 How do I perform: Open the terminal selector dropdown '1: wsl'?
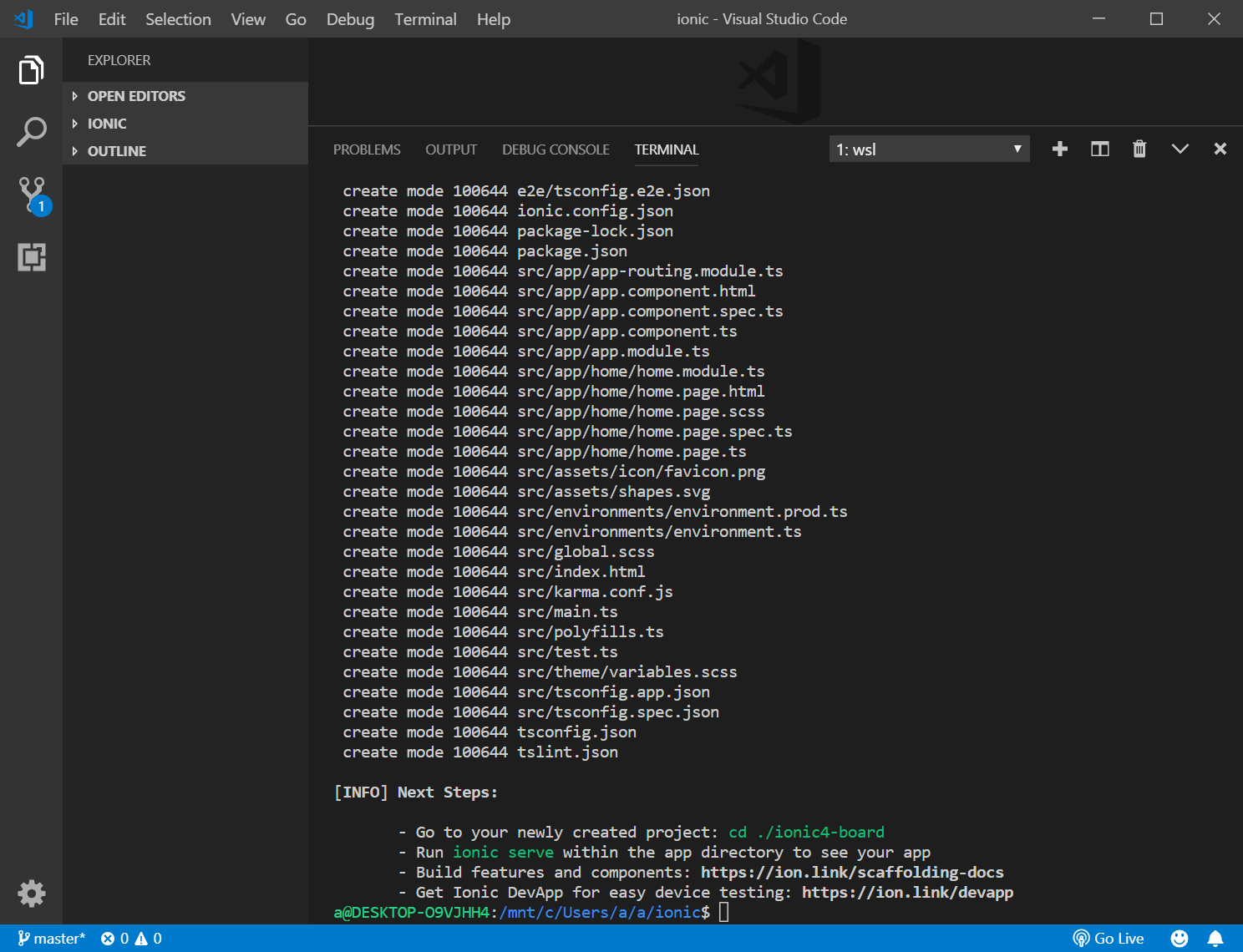click(x=928, y=149)
